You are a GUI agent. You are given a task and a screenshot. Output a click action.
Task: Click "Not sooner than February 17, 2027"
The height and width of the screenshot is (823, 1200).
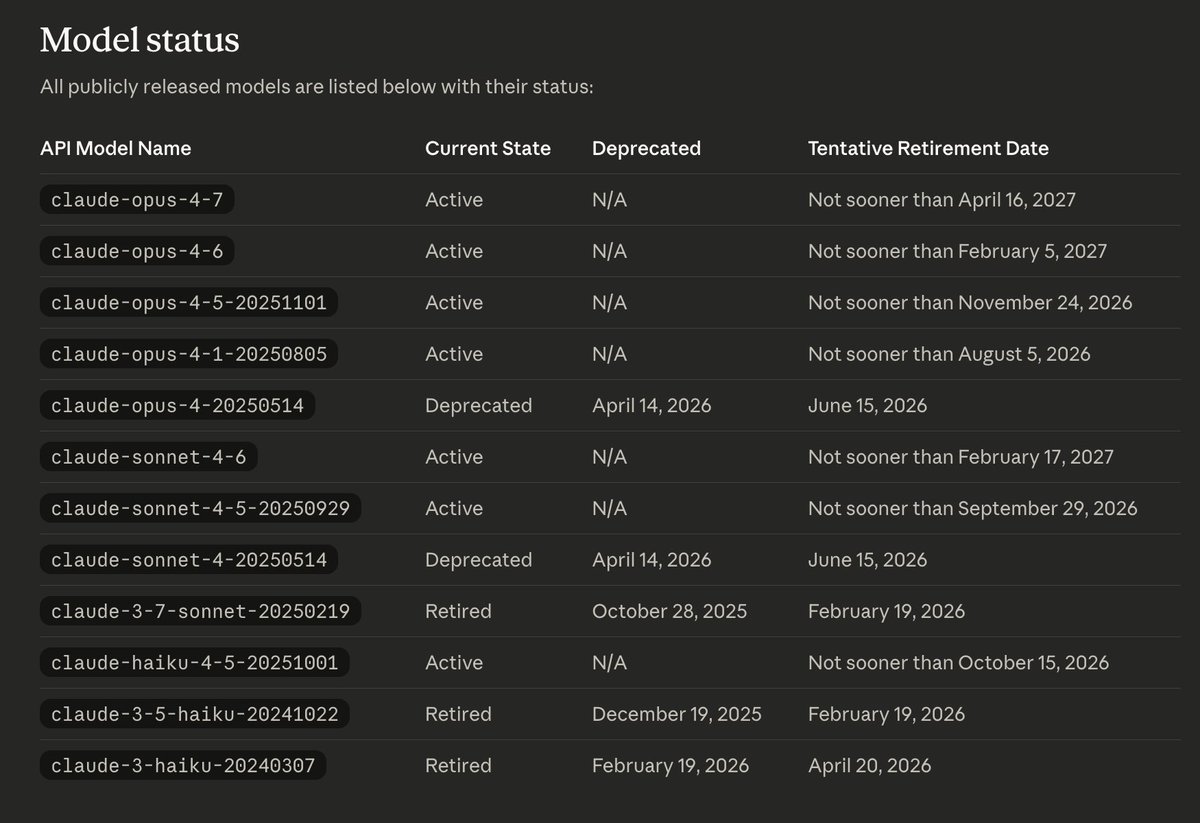(x=961, y=458)
